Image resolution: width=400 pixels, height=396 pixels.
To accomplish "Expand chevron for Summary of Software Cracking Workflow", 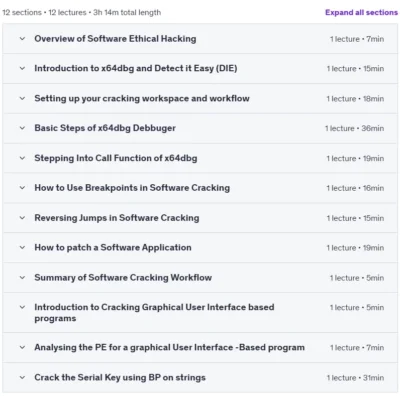I will coord(22,277).
